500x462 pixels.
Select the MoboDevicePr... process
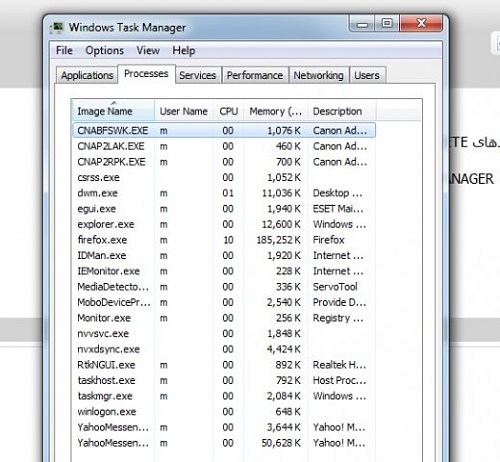click(224, 302)
